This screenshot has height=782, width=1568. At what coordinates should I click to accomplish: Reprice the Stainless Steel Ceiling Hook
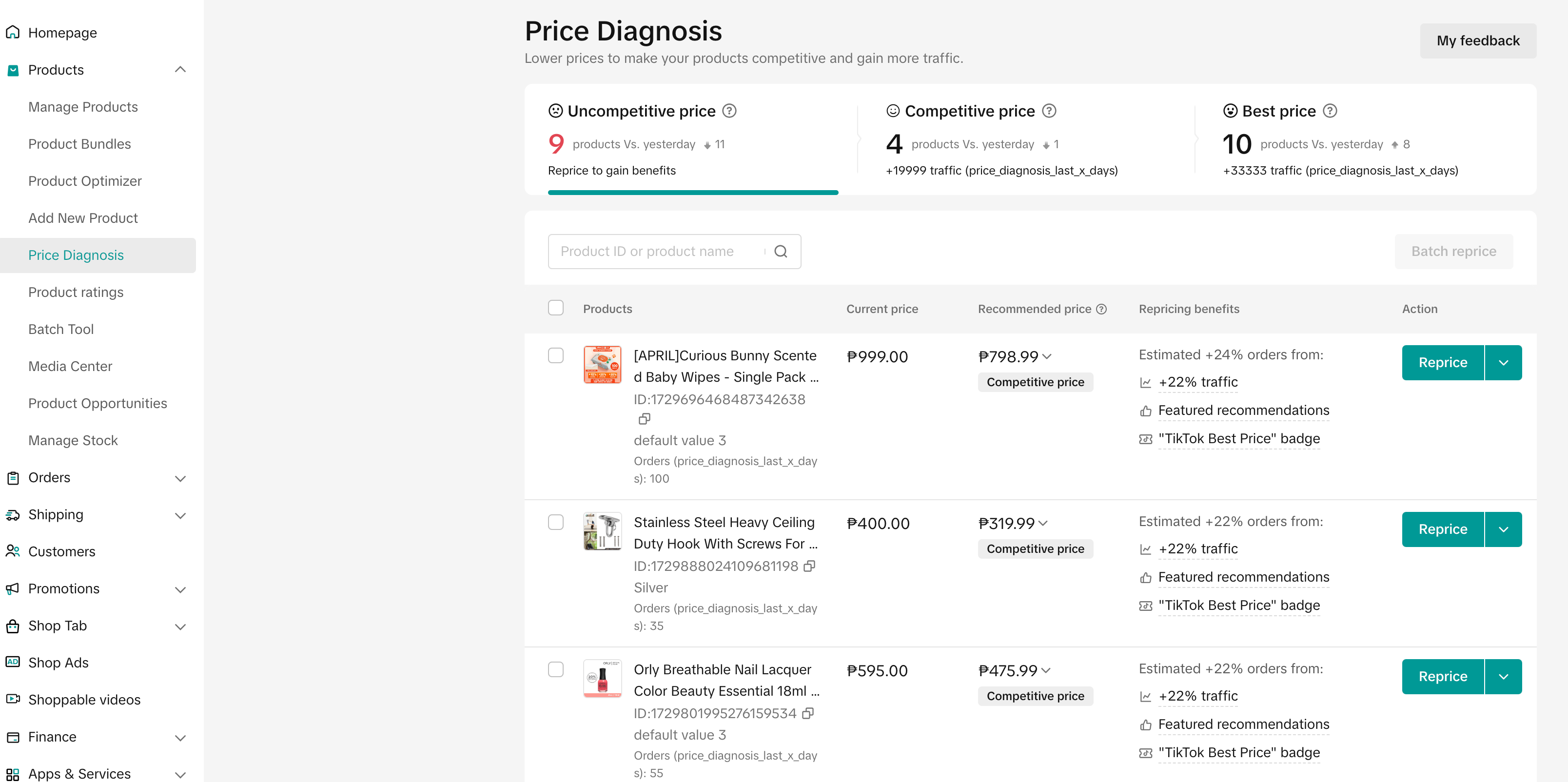[x=1442, y=529]
